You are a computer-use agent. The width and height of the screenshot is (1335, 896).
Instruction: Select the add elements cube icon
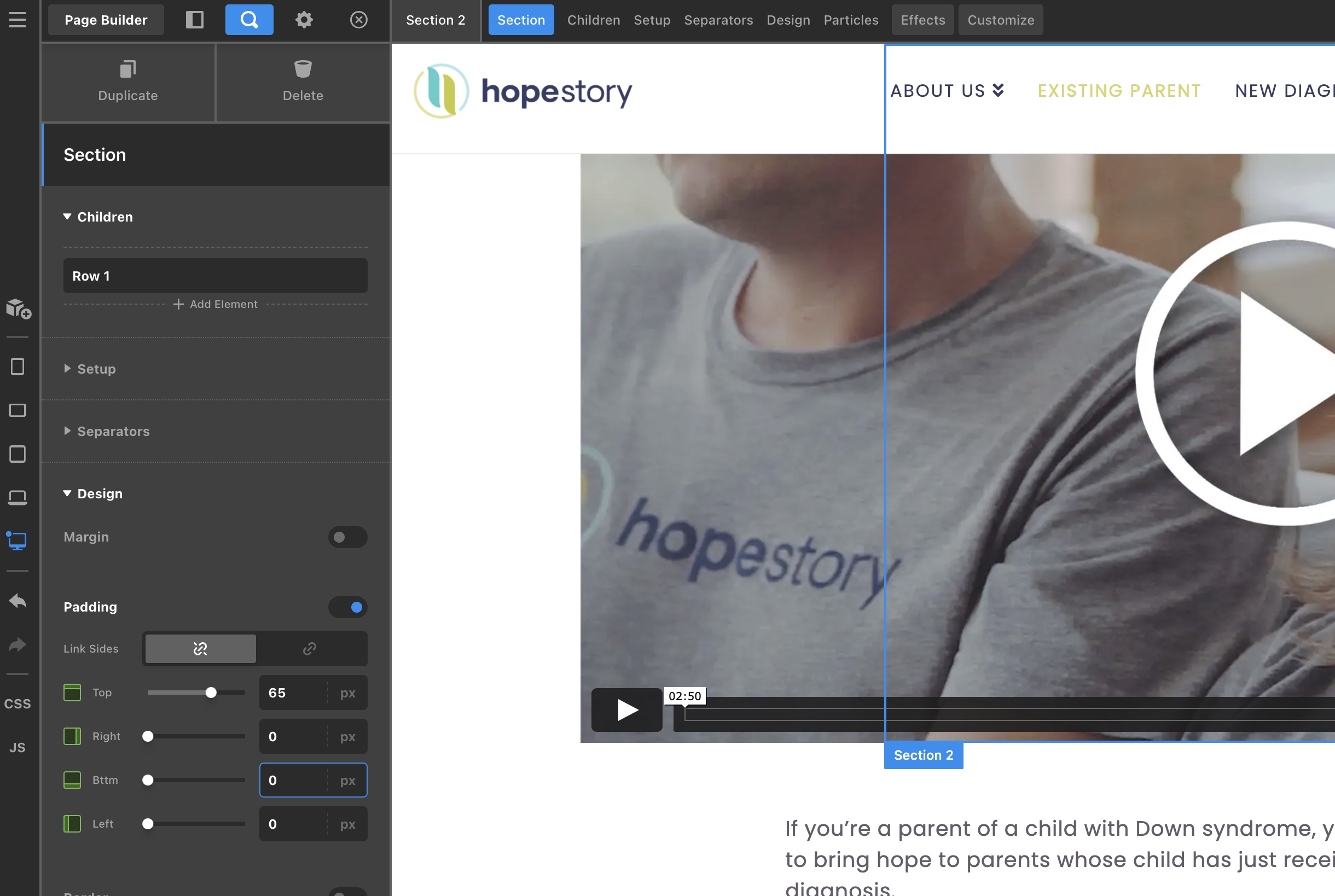(18, 309)
